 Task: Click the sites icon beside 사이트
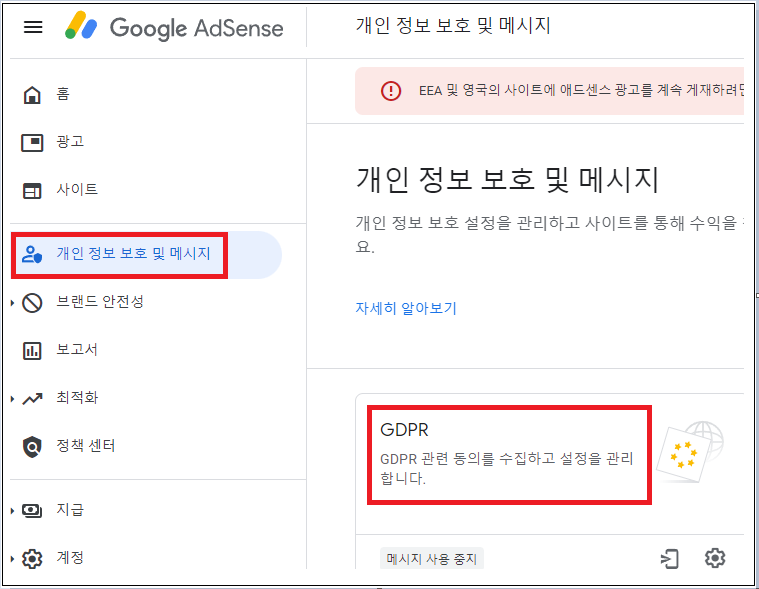pyautogui.click(x=32, y=191)
